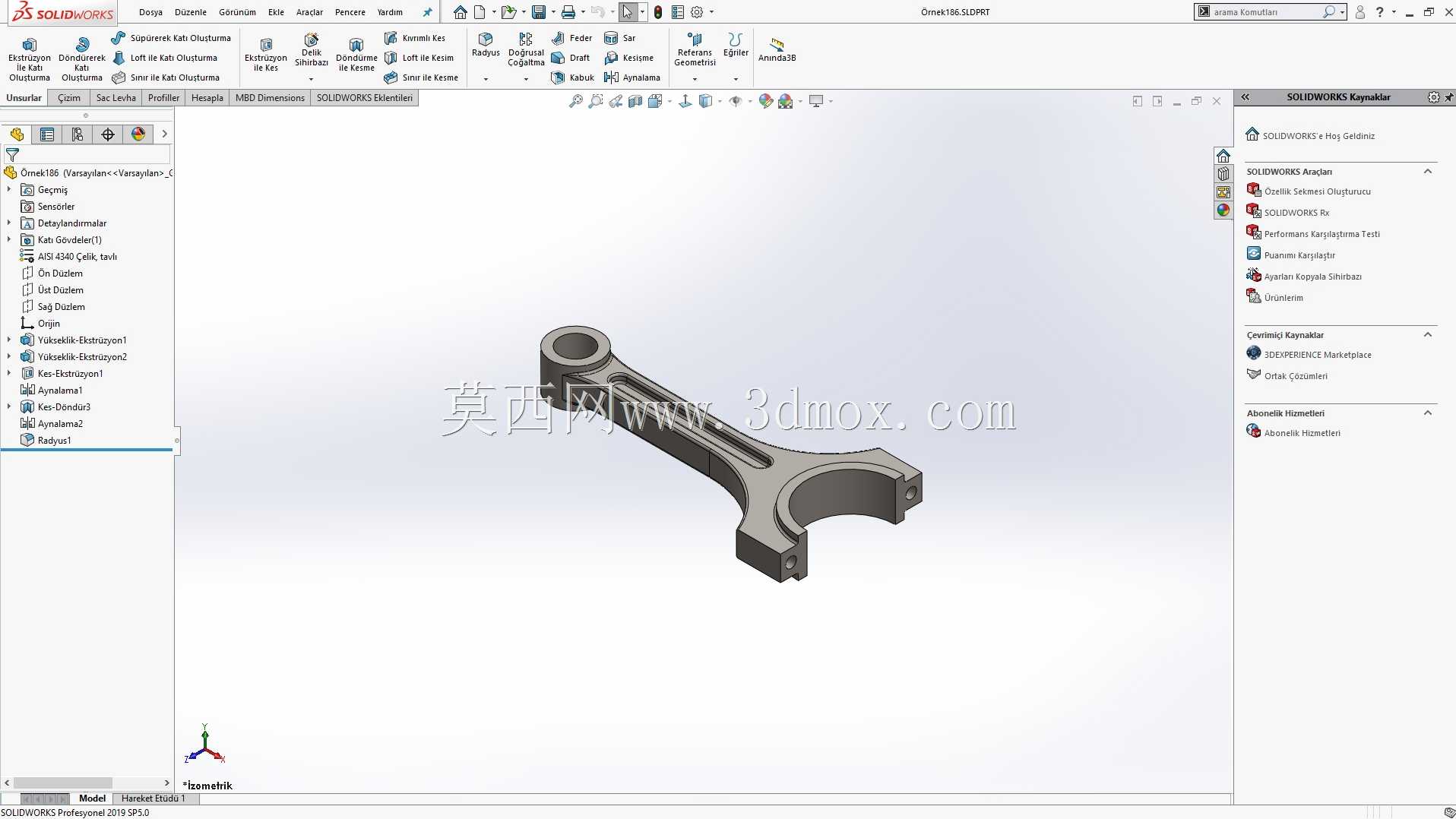1456x819 pixels.
Task: Click Kıvrımlı Kes tool
Action: pyautogui.click(x=415, y=38)
